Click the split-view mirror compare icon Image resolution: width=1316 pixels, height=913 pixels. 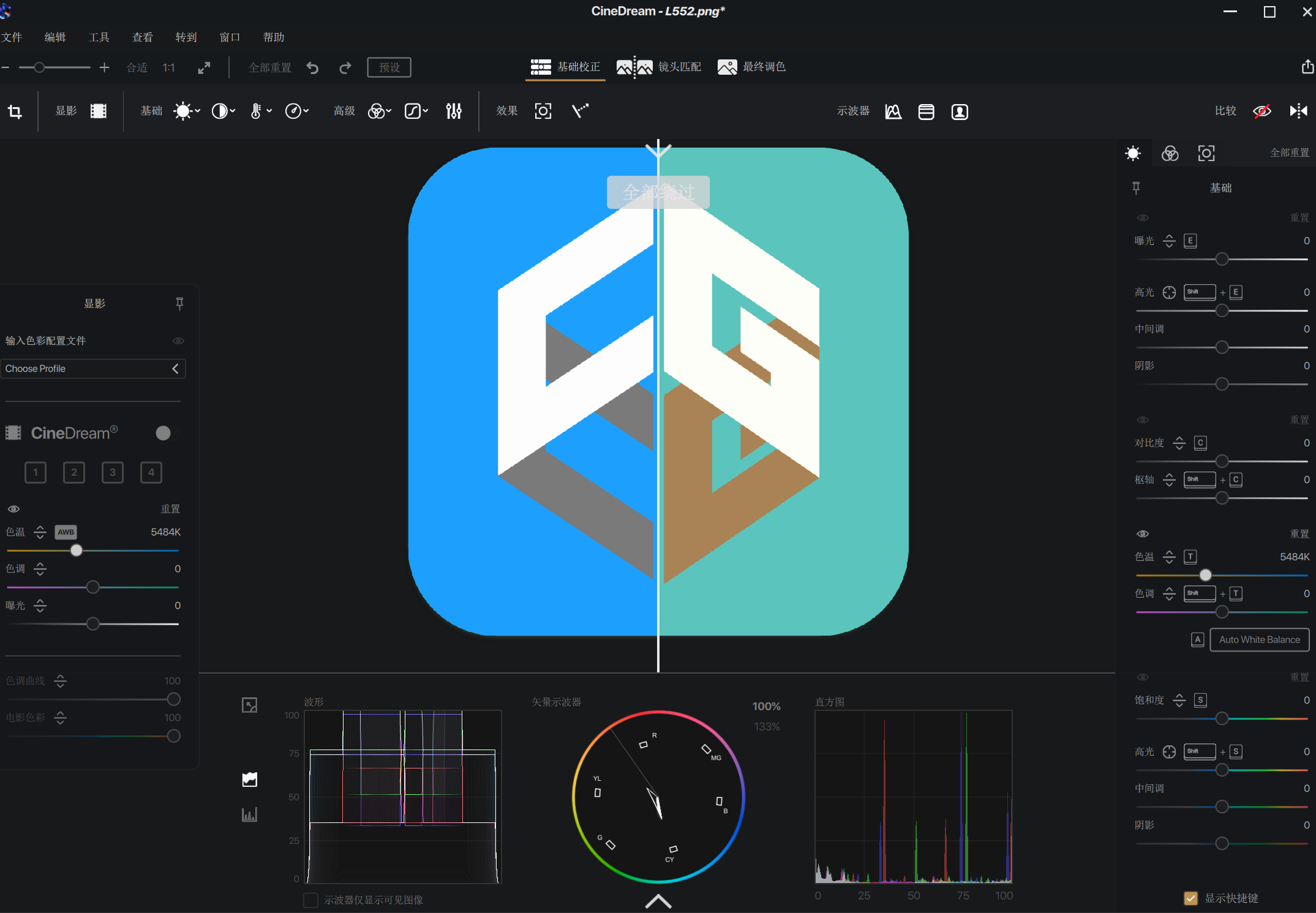1298,111
